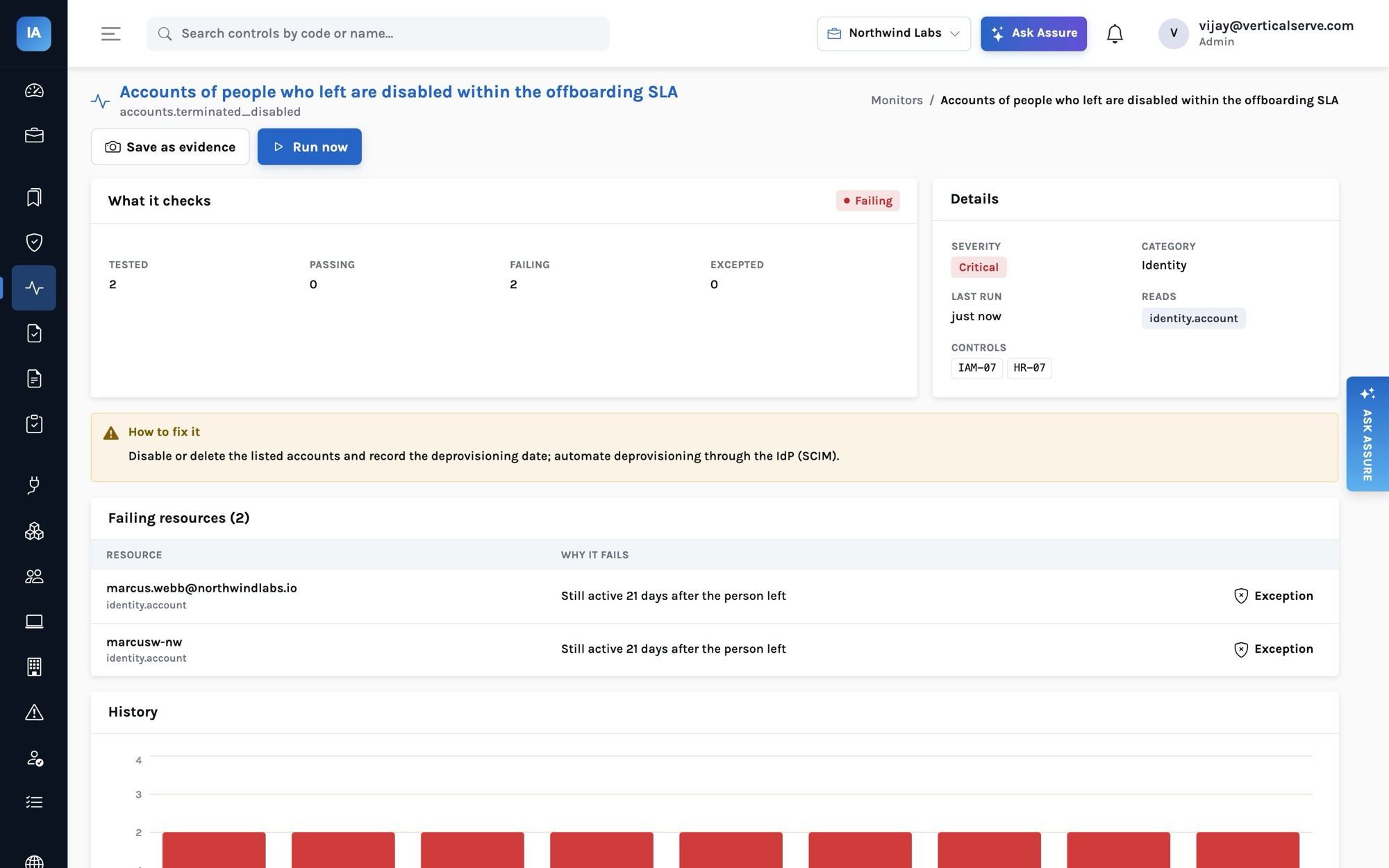Click Save as evidence

pyautogui.click(x=170, y=147)
